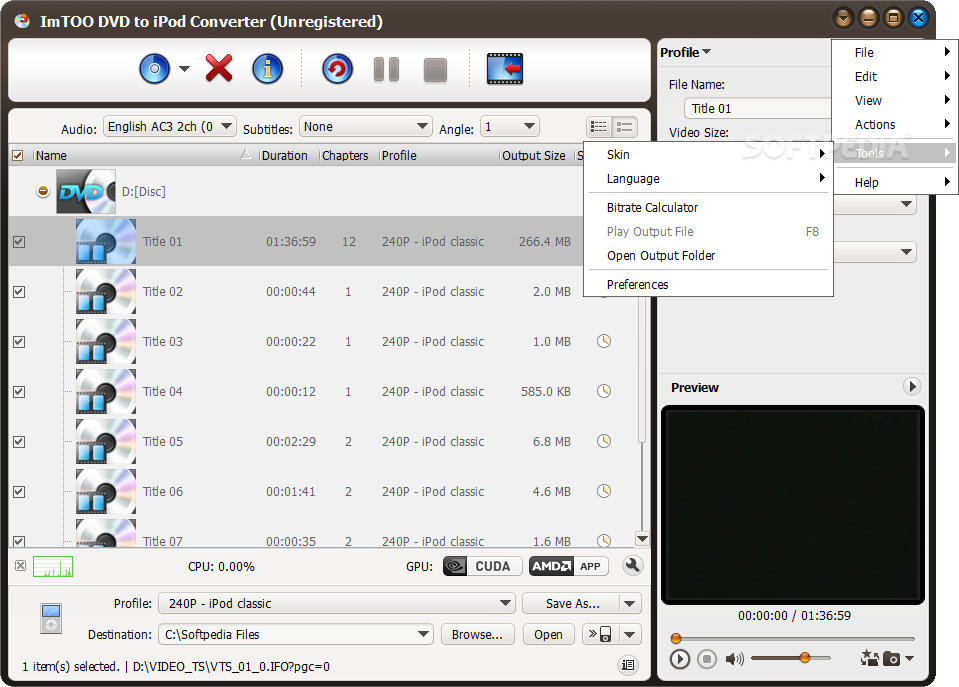The height and width of the screenshot is (687, 959).
Task: Open the File menu
Action: (895, 53)
